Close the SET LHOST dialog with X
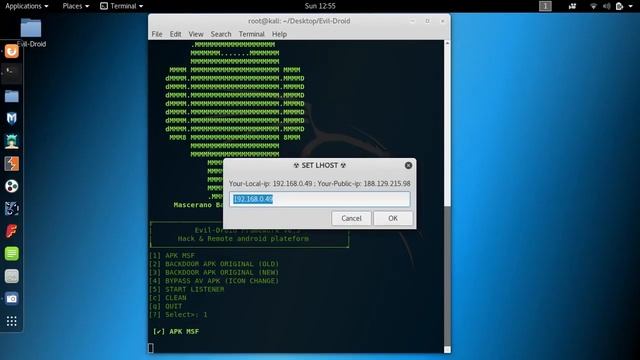640x360 pixels. 408,165
